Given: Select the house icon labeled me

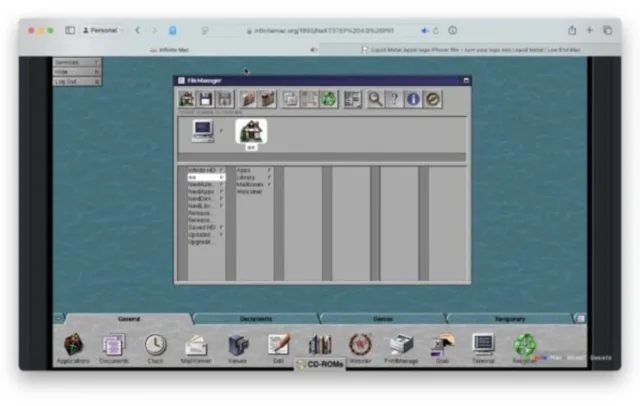Looking at the screenshot, I should (251, 132).
